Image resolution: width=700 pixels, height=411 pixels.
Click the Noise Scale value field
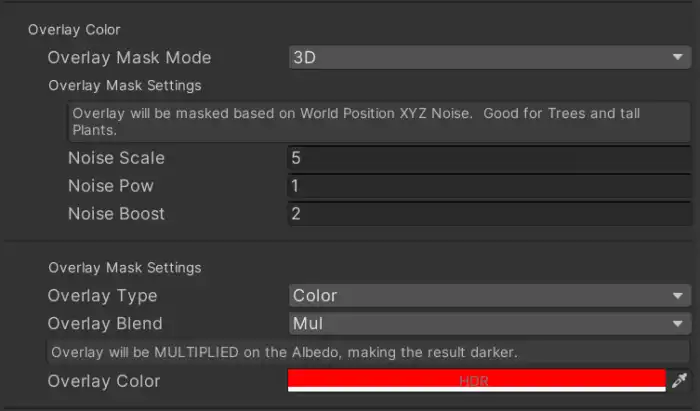[488, 158]
